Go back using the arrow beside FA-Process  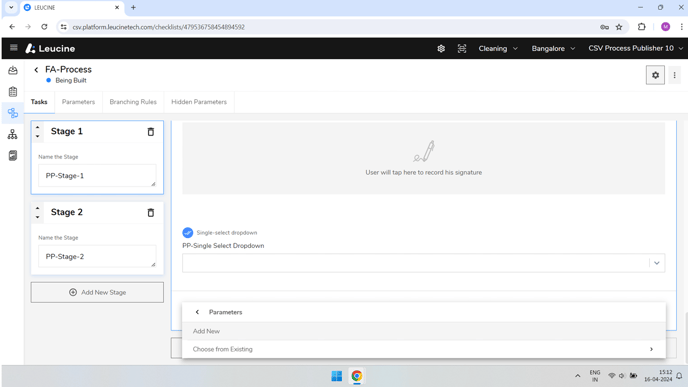pos(36,69)
